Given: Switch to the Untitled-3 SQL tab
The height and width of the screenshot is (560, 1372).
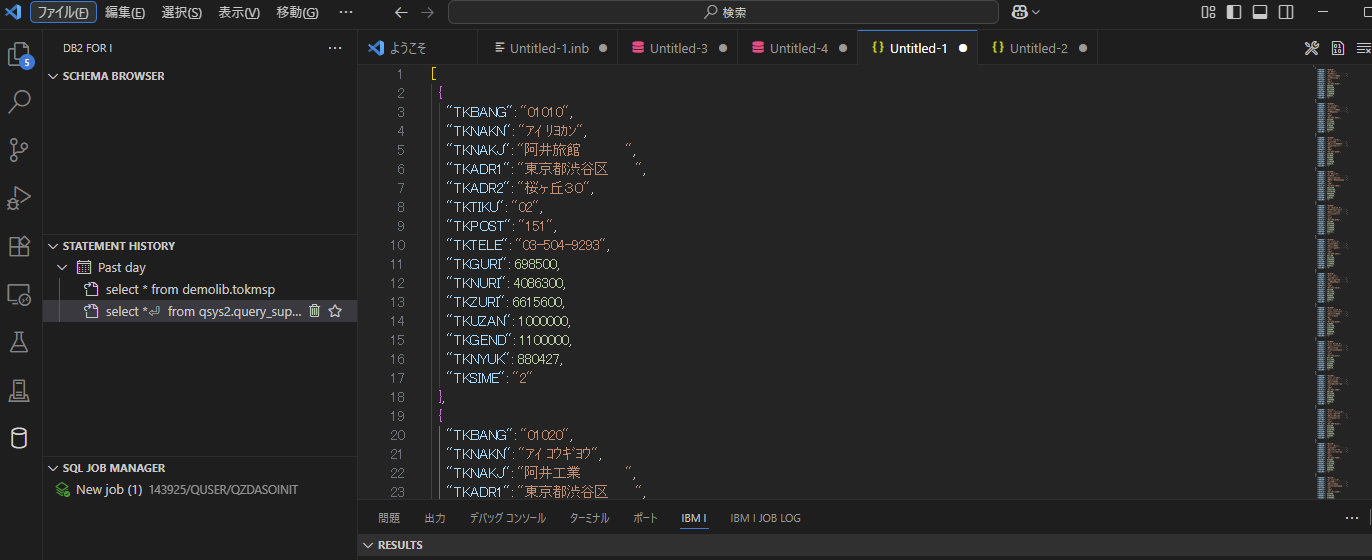Looking at the screenshot, I should coord(678,48).
